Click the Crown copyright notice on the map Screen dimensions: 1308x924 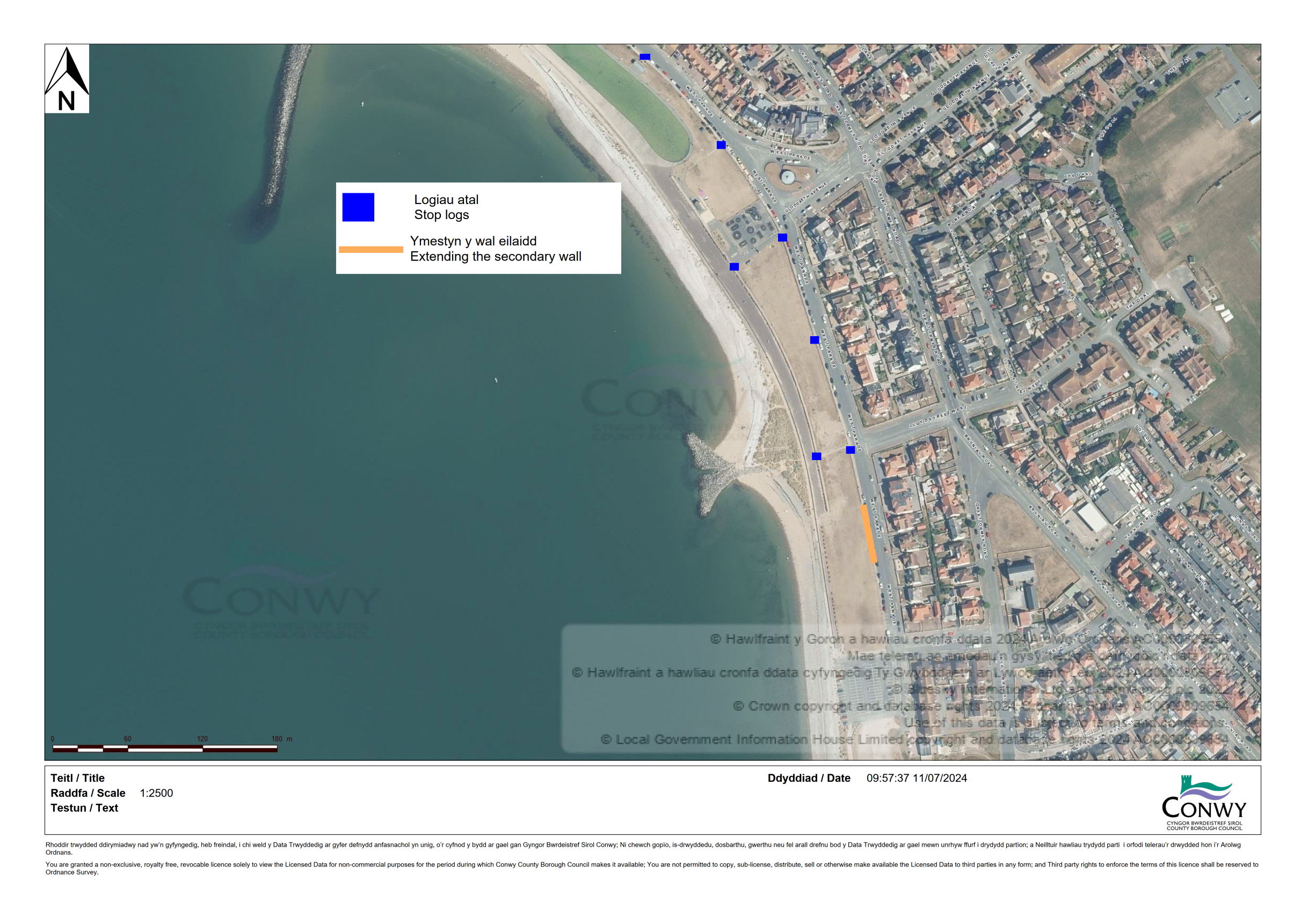coord(980,706)
